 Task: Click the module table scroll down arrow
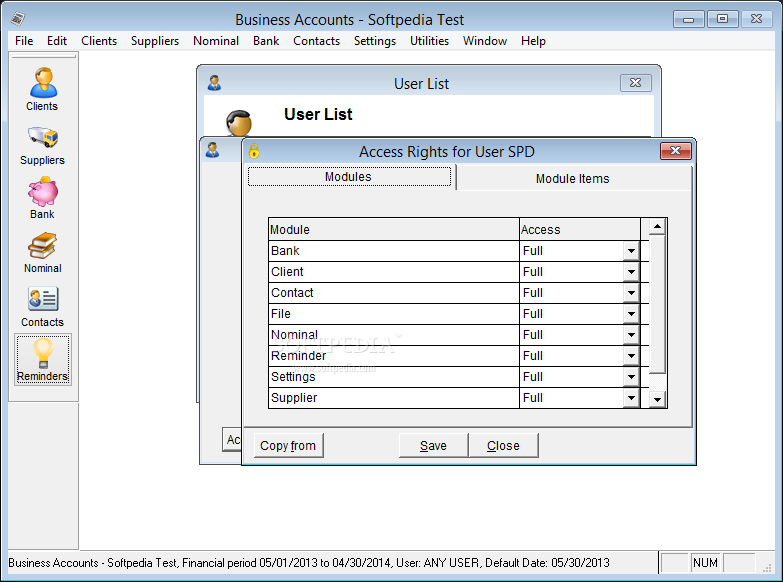tap(657, 399)
